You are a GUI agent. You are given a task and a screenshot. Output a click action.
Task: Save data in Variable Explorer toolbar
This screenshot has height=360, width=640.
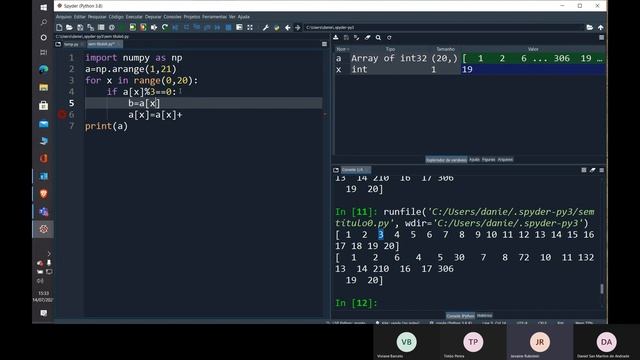tap(346, 38)
